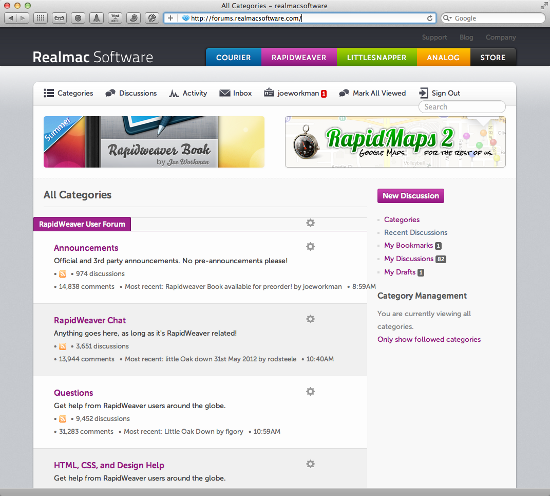Open the RSS feed icon for Questions

(62, 419)
